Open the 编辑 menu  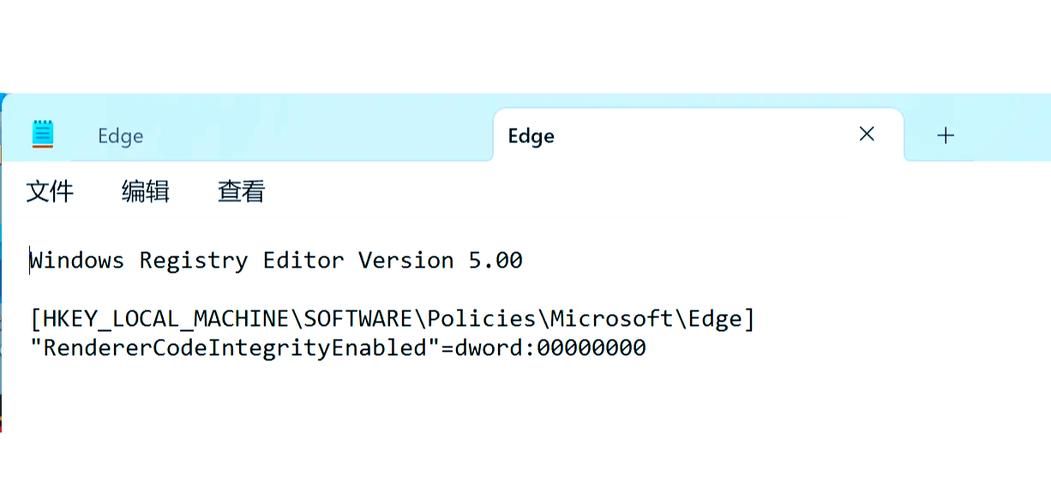[x=145, y=192]
